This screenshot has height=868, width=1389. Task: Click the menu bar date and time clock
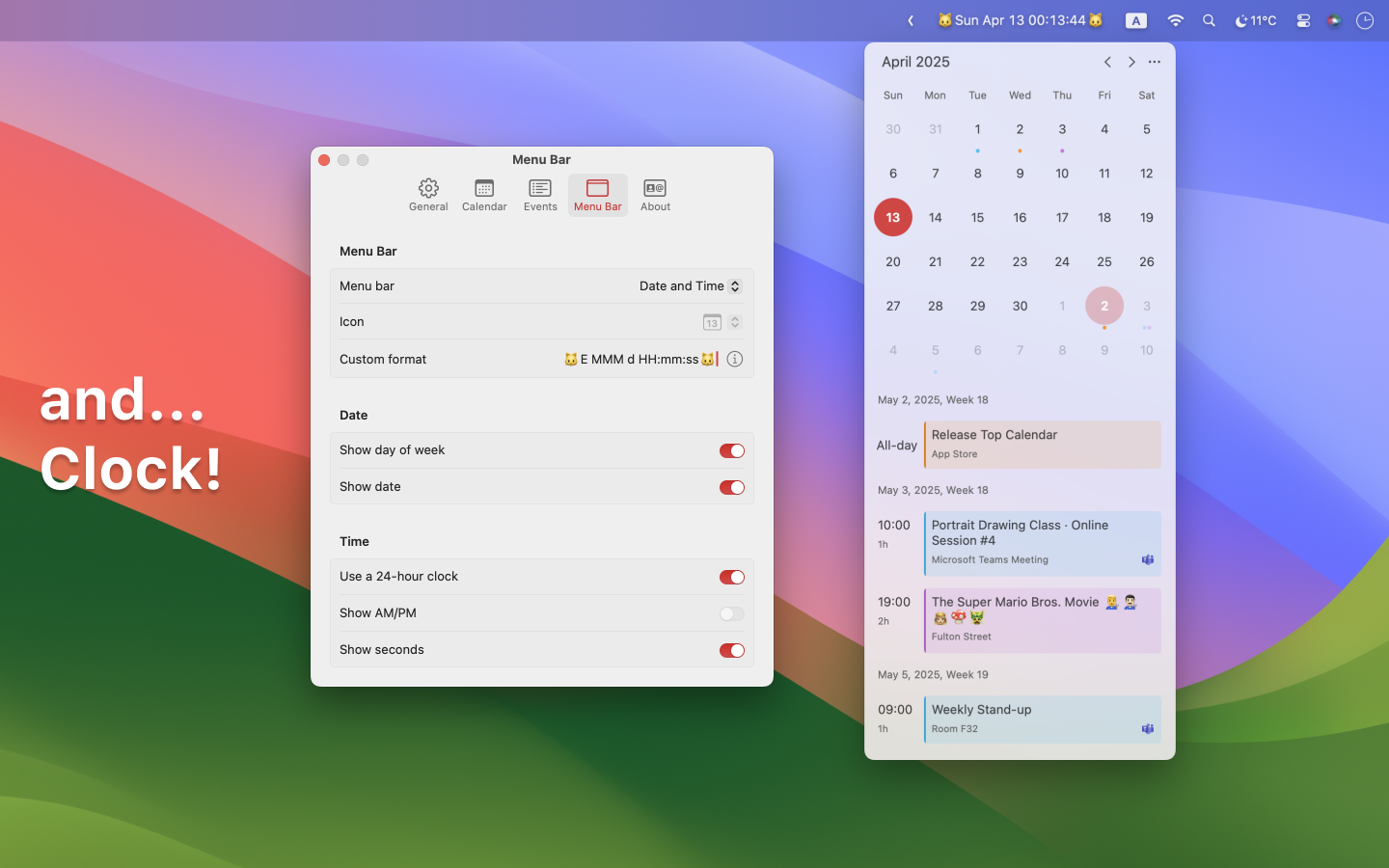1021,20
